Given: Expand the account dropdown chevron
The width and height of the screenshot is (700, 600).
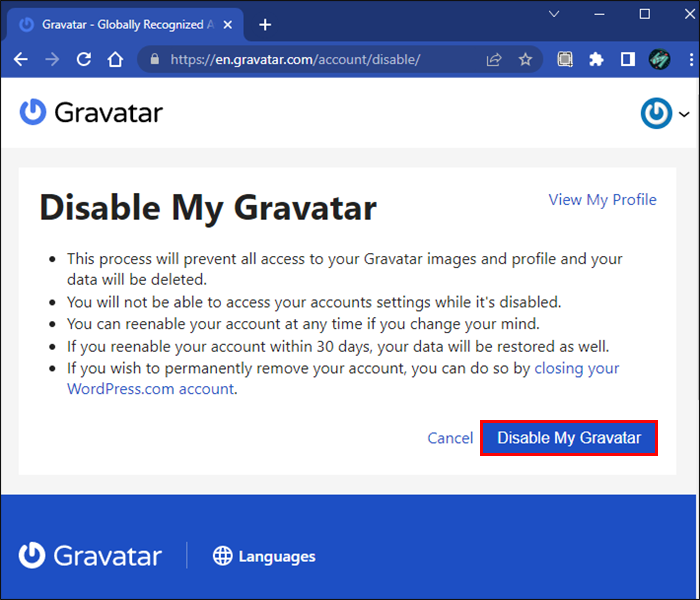Looking at the screenshot, I should pyautogui.click(x=684, y=114).
